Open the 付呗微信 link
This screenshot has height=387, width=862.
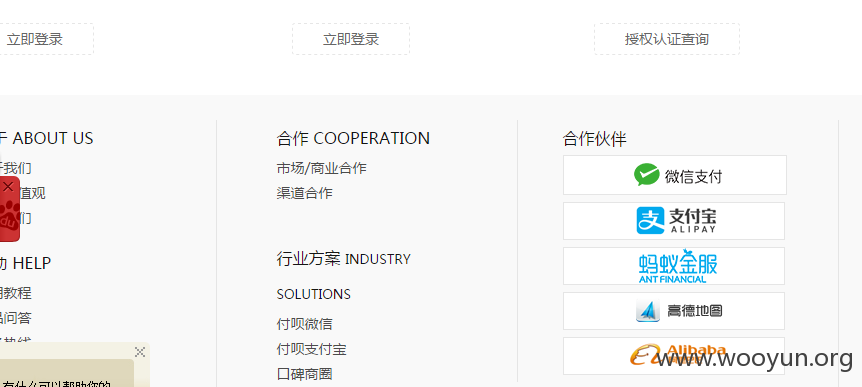(x=305, y=324)
